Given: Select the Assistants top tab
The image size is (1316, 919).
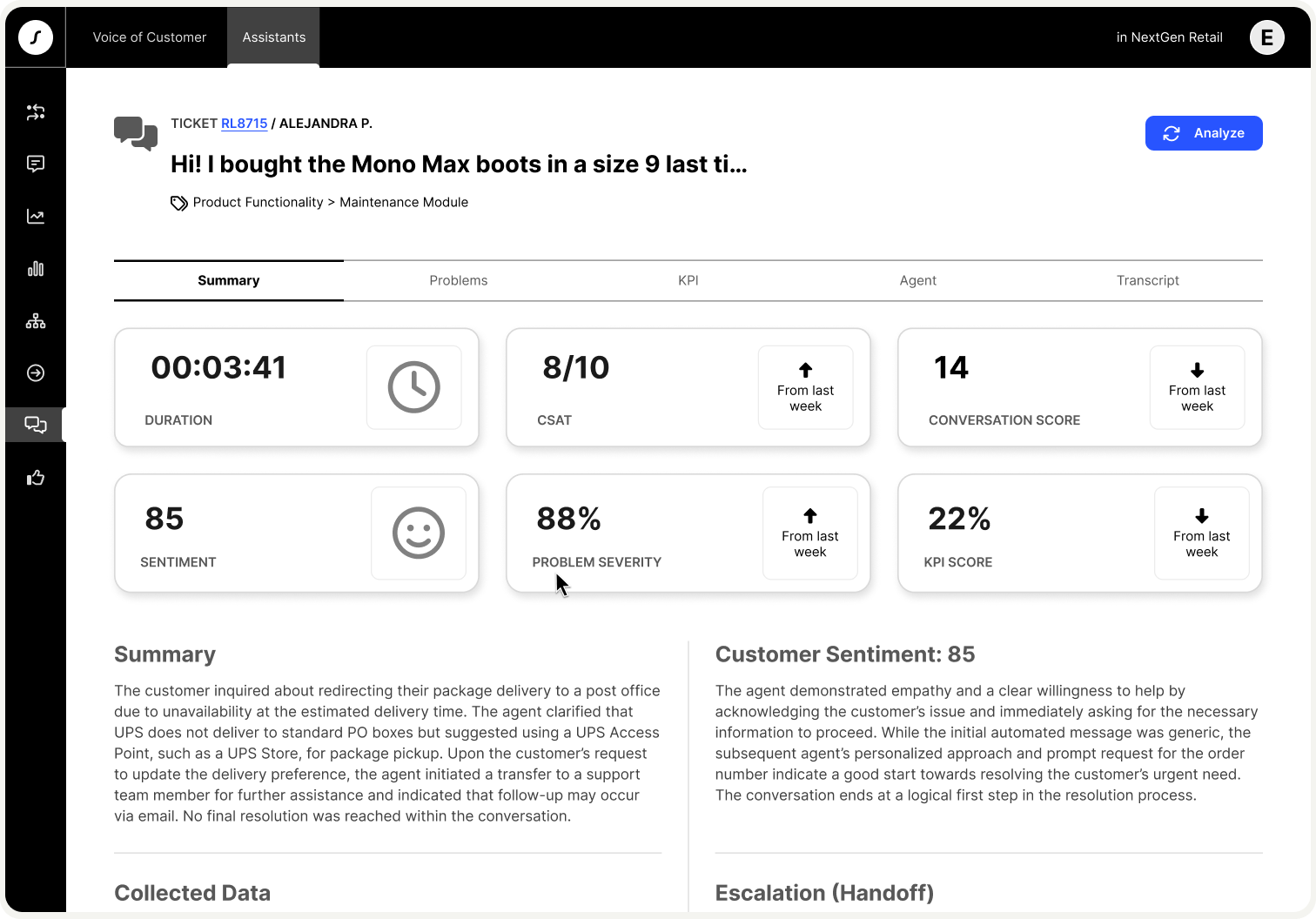Looking at the screenshot, I should 274,37.
